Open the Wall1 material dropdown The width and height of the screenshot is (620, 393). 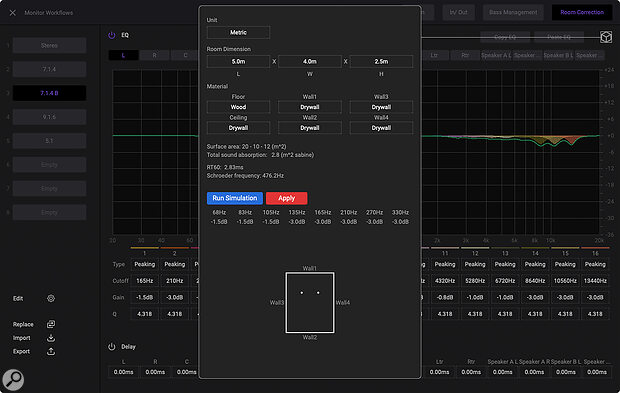point(310,107)
